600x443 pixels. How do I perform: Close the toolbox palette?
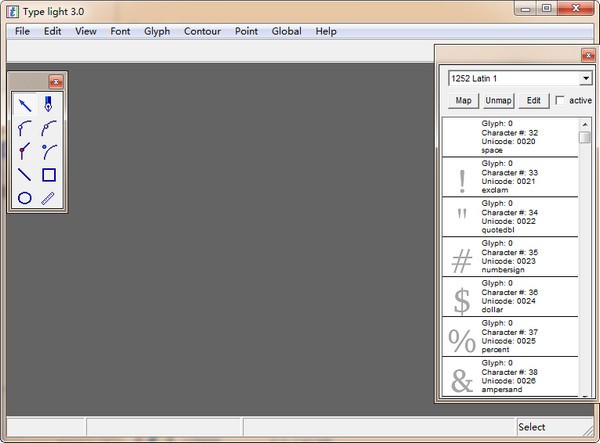coord(56,81)
